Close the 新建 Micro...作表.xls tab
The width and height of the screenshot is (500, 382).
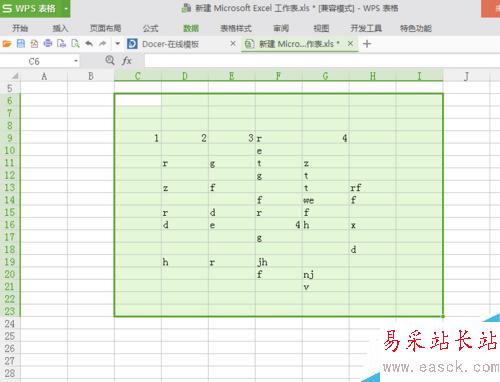coord(350,43)
